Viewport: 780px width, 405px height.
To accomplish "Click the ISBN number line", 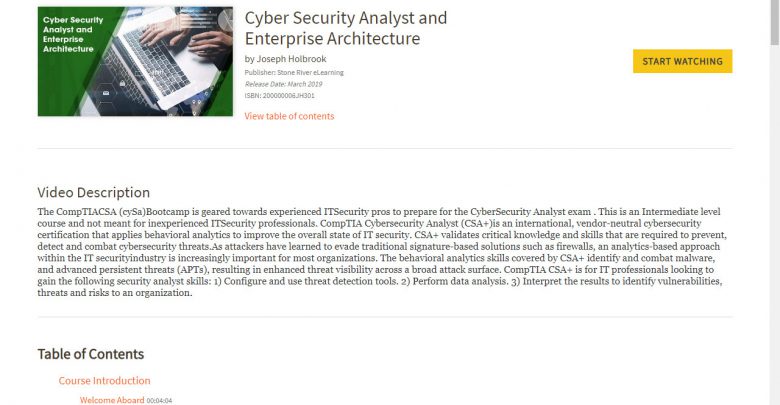I will [x=280, y=96].
